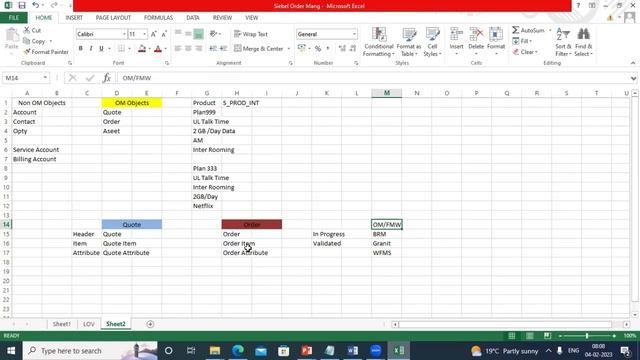Select row 14 header
Image resolution: width=640 pixels, height=360 pixels.
(6, 224)
